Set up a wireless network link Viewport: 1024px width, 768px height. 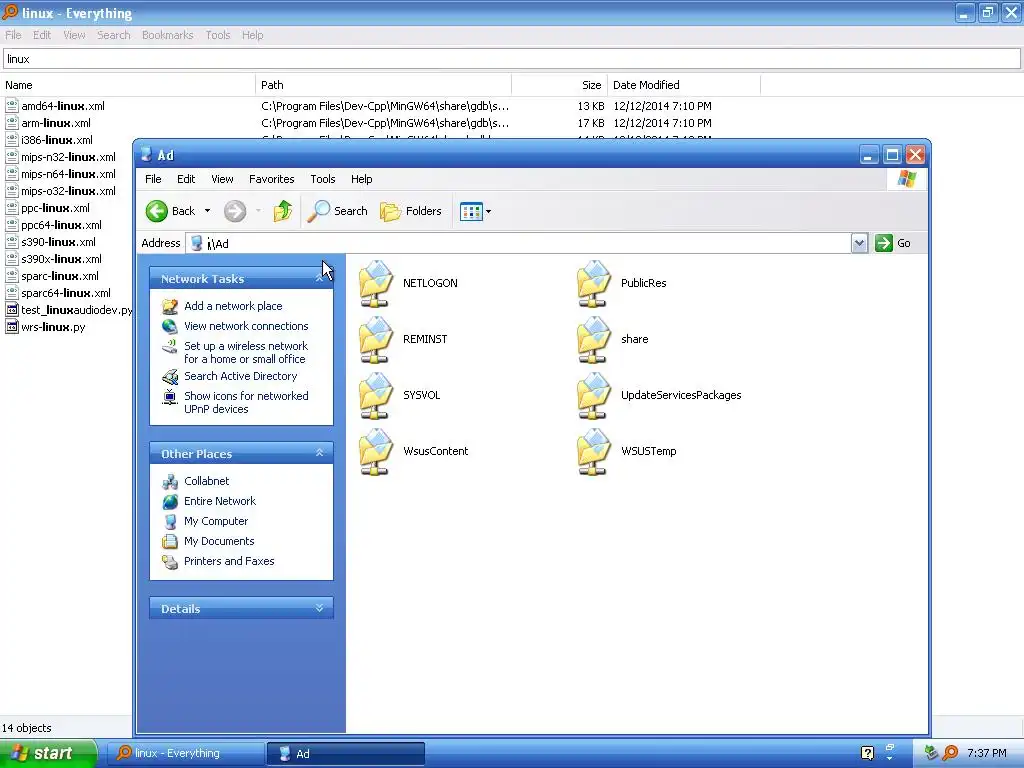(x=246, y=353)
